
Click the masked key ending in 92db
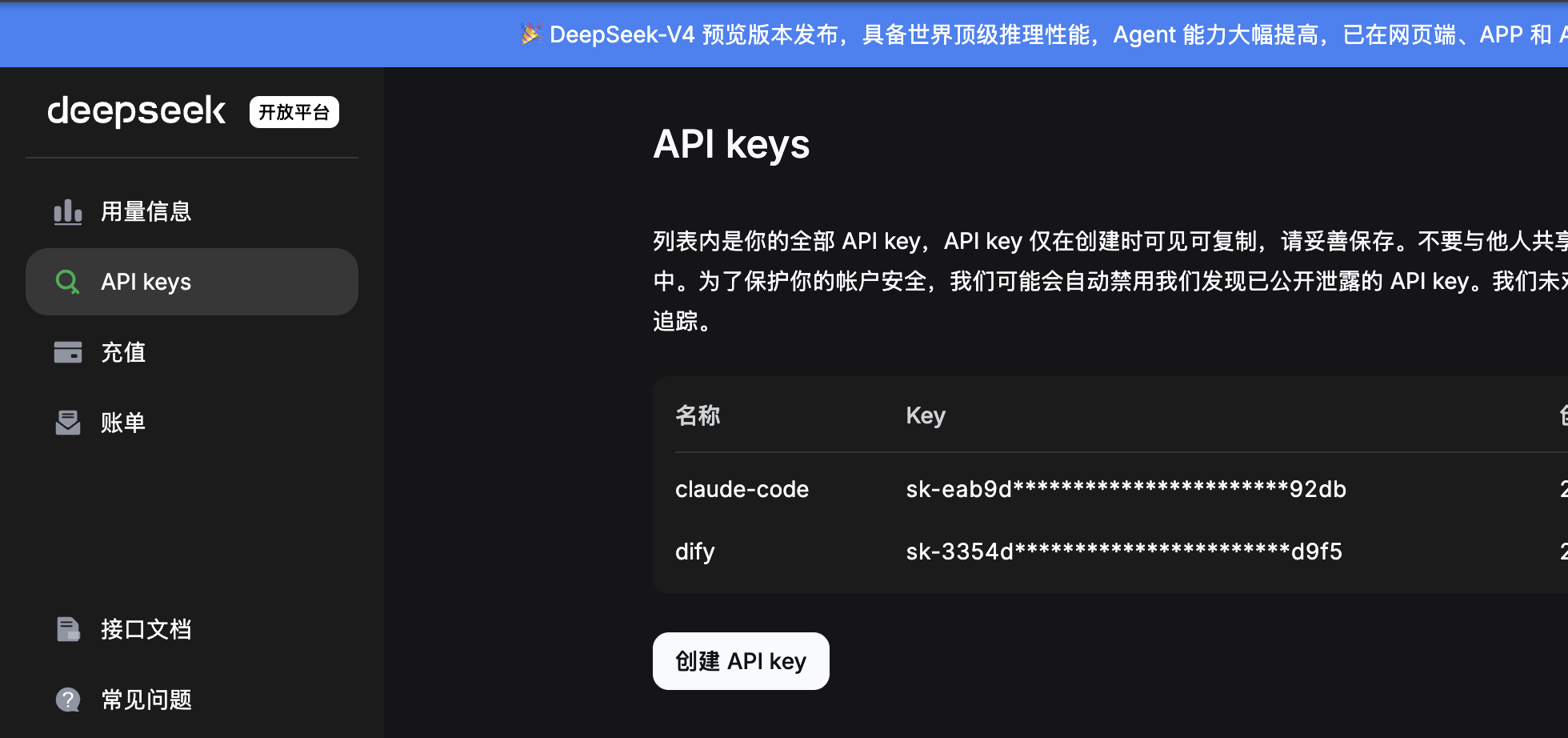pos(1126,489)
